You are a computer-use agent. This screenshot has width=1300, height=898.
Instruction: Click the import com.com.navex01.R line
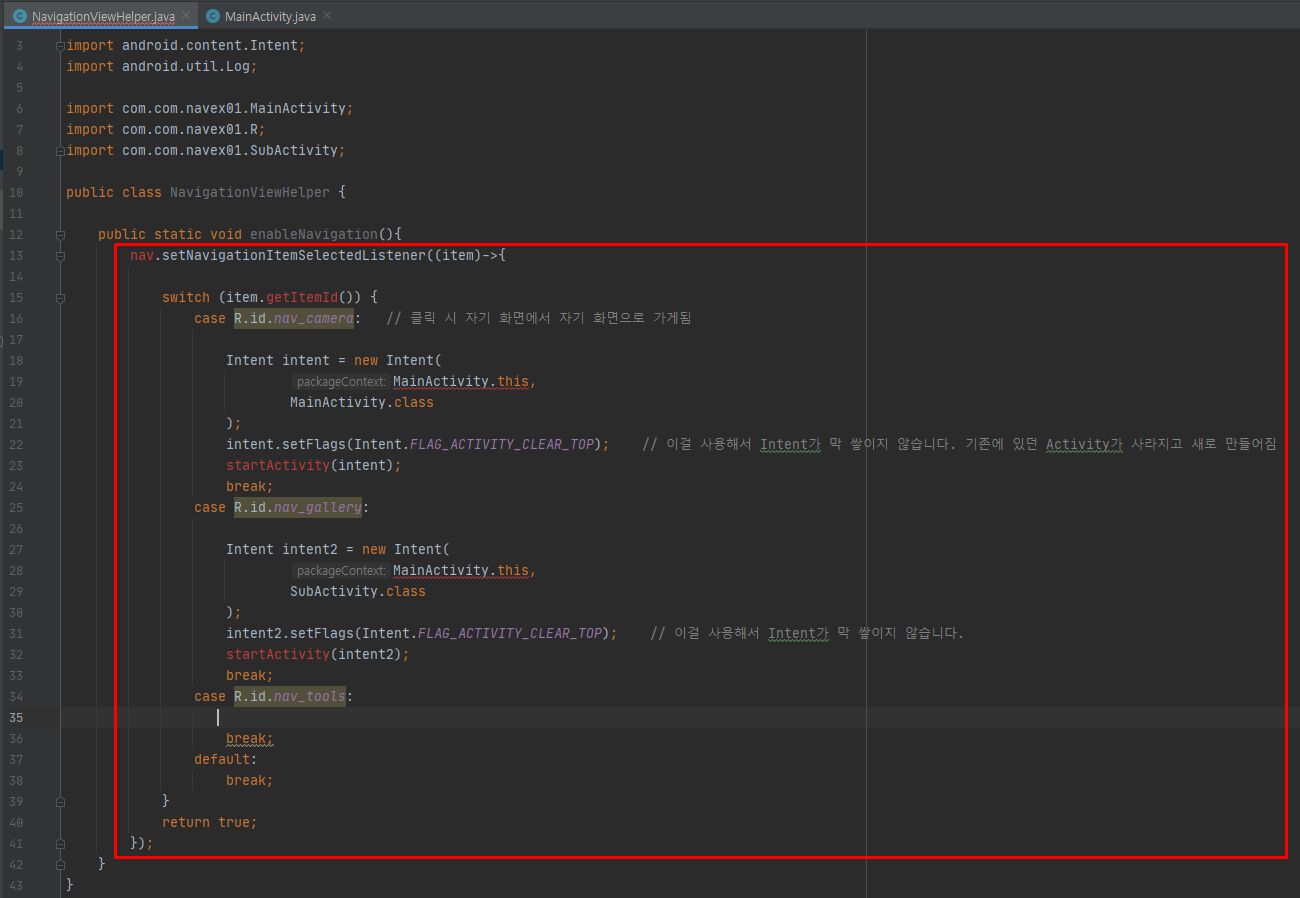166,130
